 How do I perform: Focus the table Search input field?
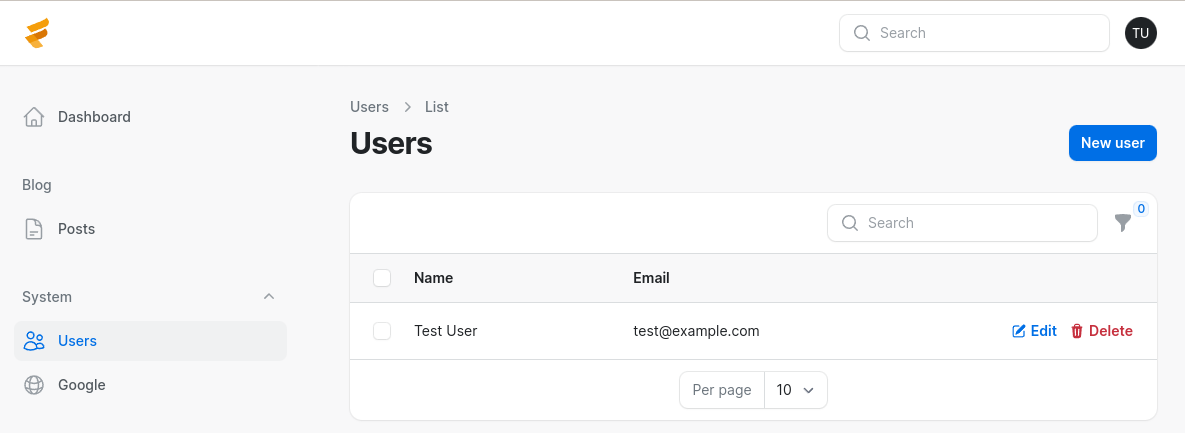click(x=962, y=223)
